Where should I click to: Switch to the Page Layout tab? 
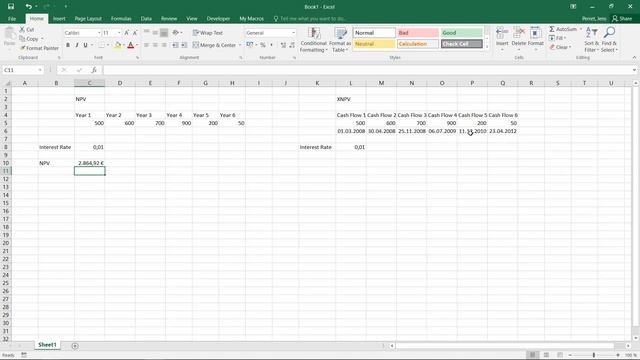(88, 19)
